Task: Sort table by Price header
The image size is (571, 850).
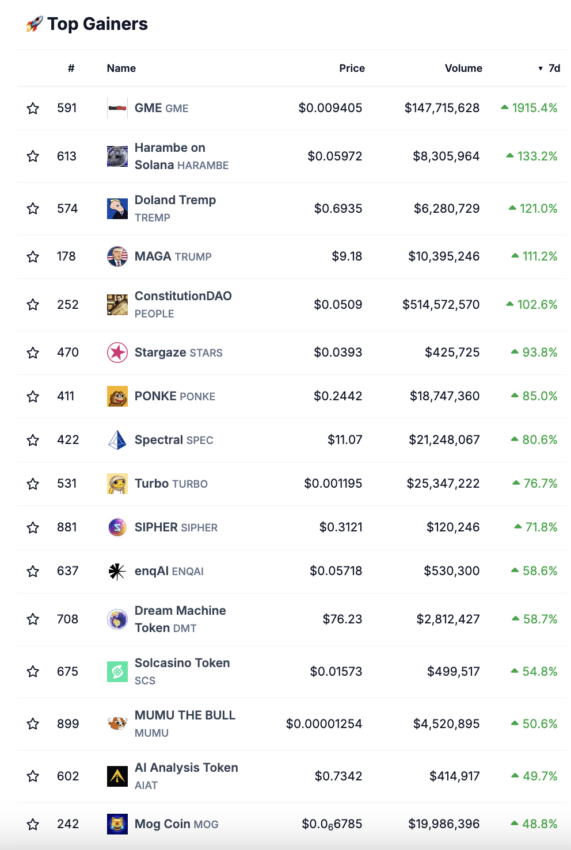Action: [352, 68]
